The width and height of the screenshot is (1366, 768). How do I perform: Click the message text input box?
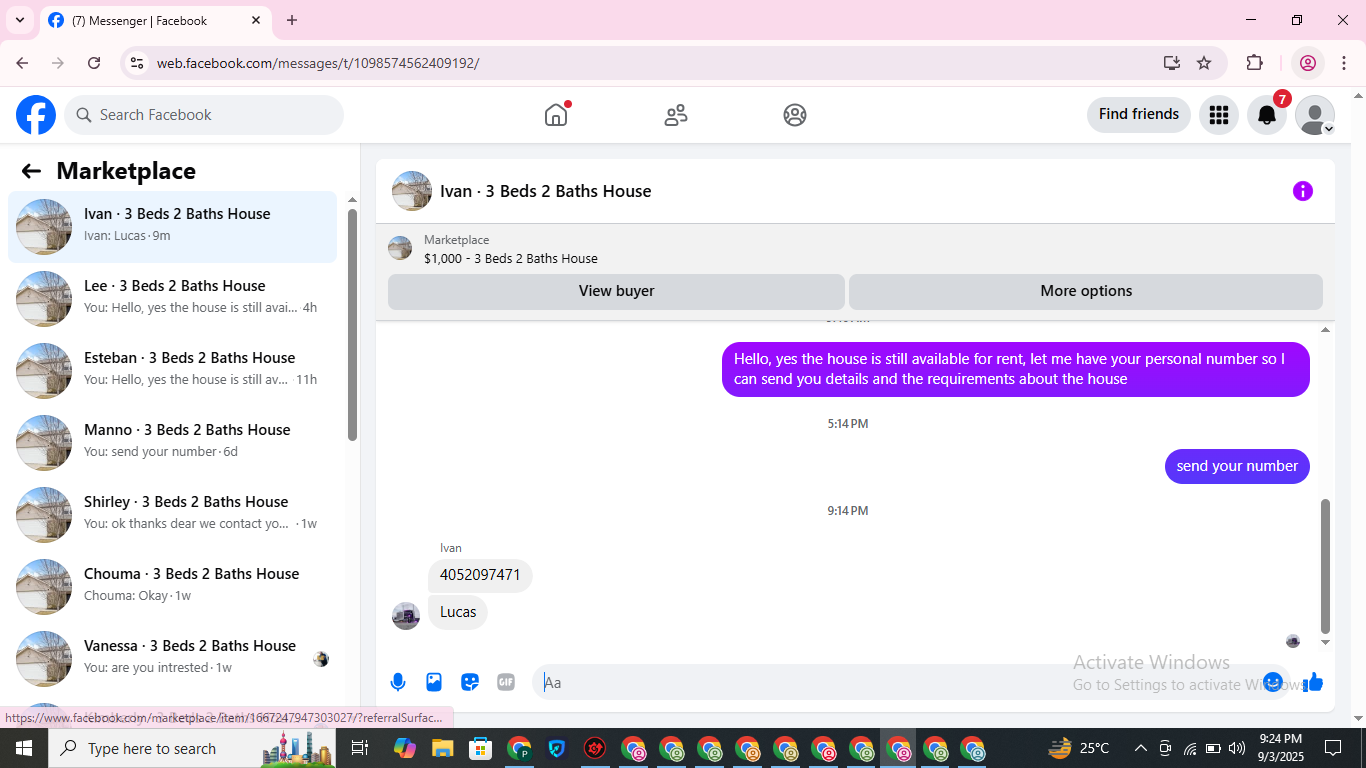(x=900, y=682)
